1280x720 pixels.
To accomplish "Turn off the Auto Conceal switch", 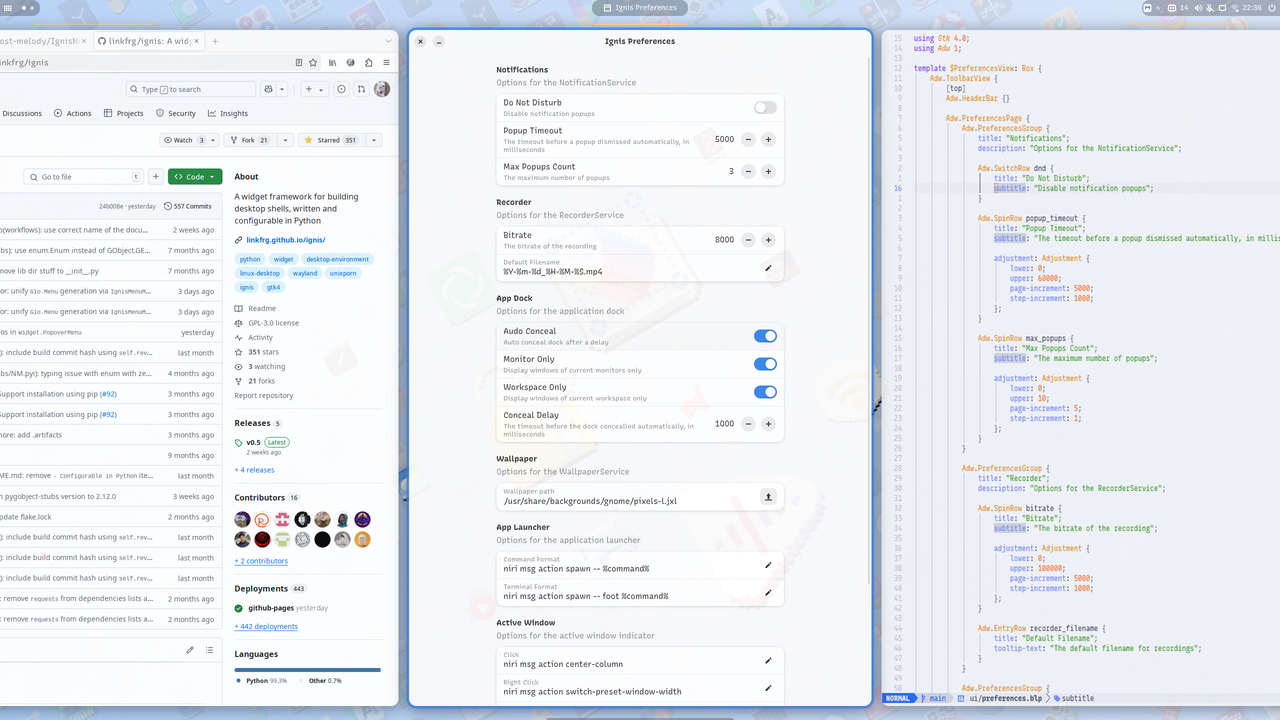I will (x=765, y=336).
